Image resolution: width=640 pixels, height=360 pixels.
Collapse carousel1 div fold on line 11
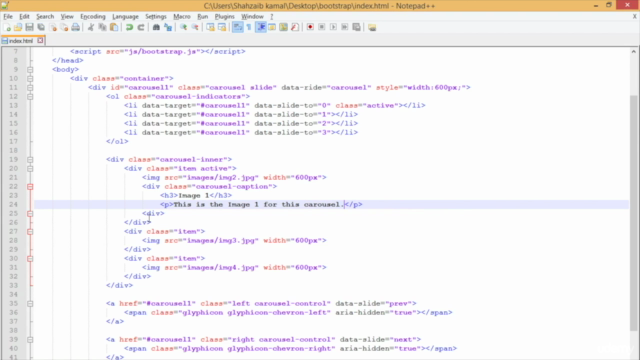coord(30,87)
